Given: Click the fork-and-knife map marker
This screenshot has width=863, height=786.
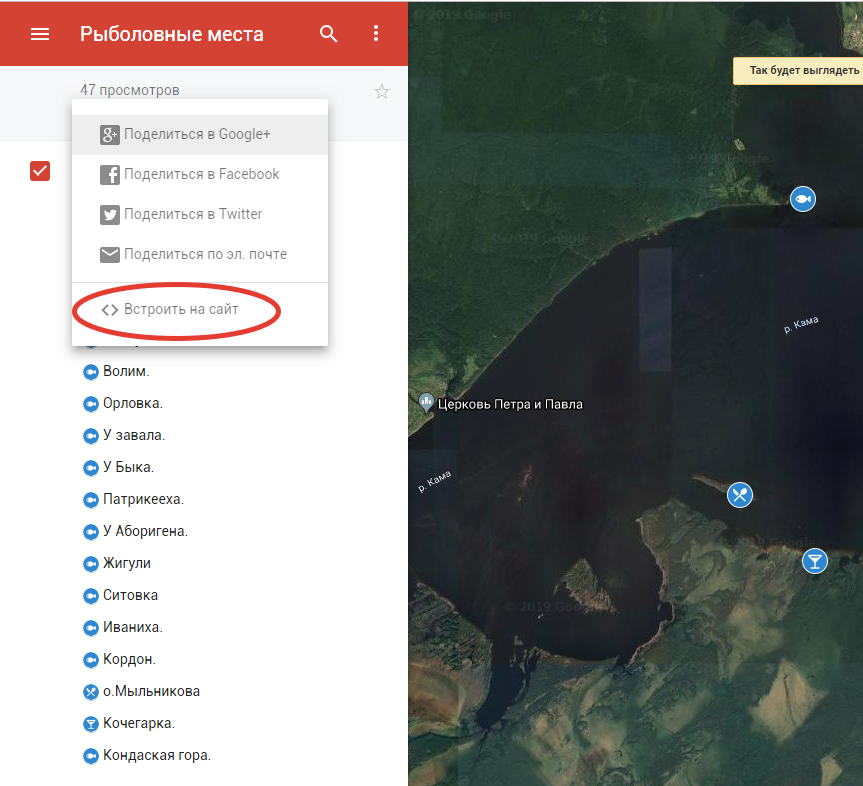Looking at the screenshot, I should tap(739, 494).
